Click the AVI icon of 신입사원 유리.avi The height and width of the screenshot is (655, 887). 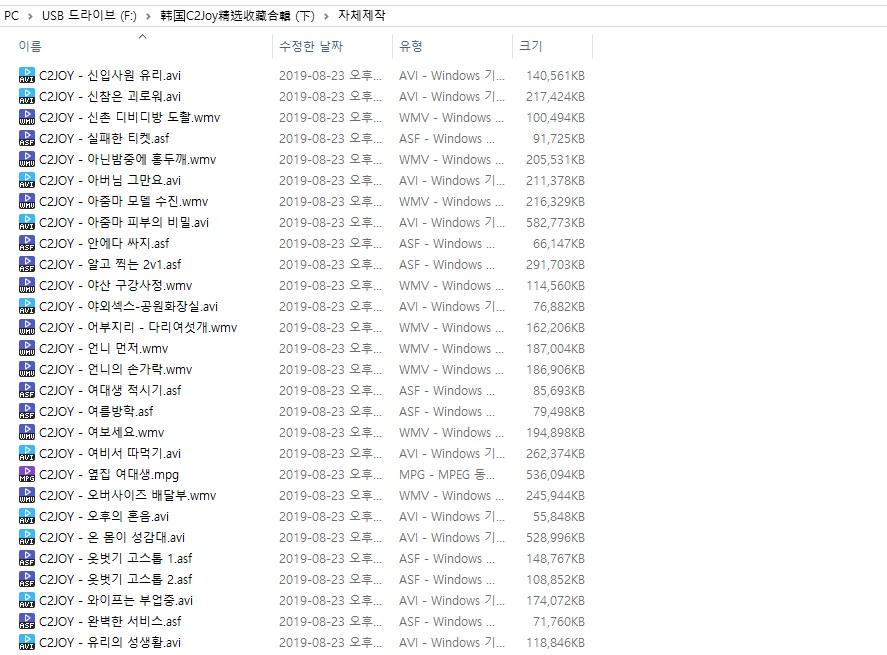27,75
